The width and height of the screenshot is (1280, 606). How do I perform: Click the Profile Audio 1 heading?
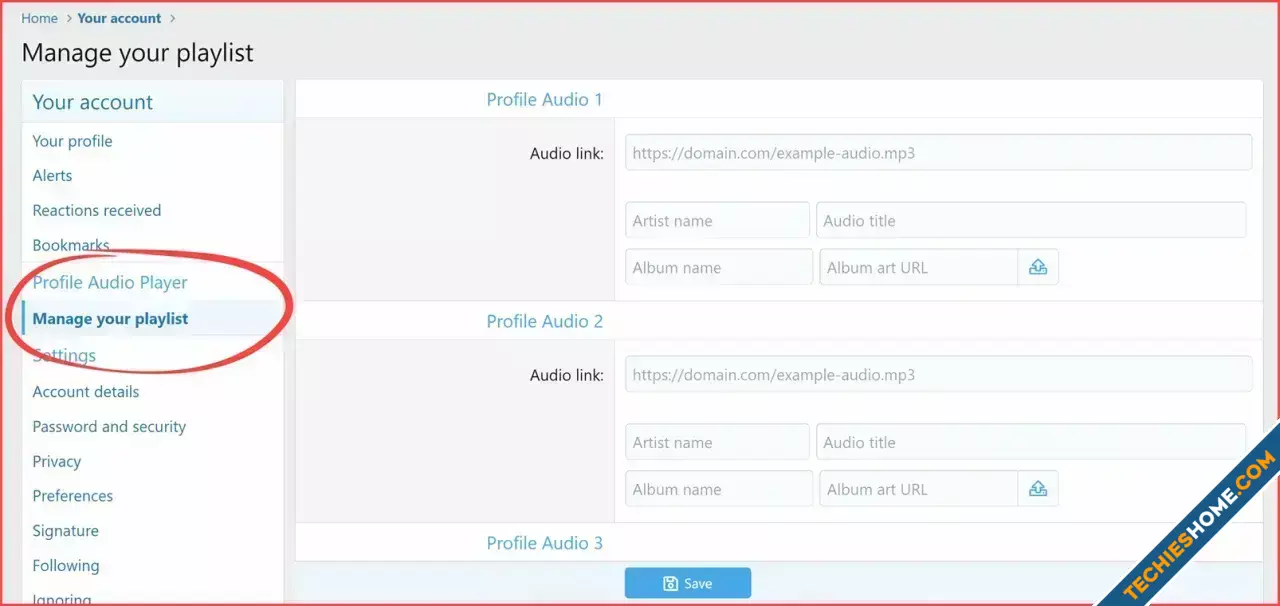tap(545, 100)
